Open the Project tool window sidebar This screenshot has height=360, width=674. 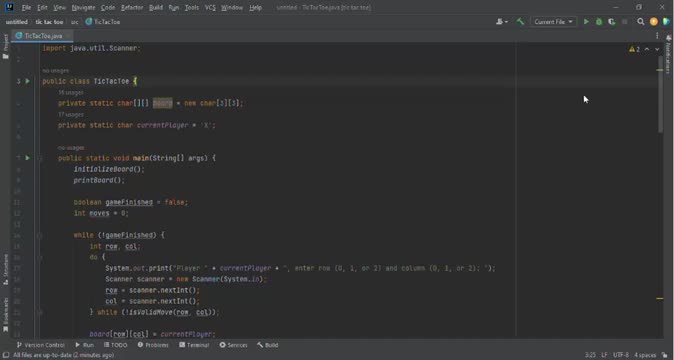[x=6, y=46]
